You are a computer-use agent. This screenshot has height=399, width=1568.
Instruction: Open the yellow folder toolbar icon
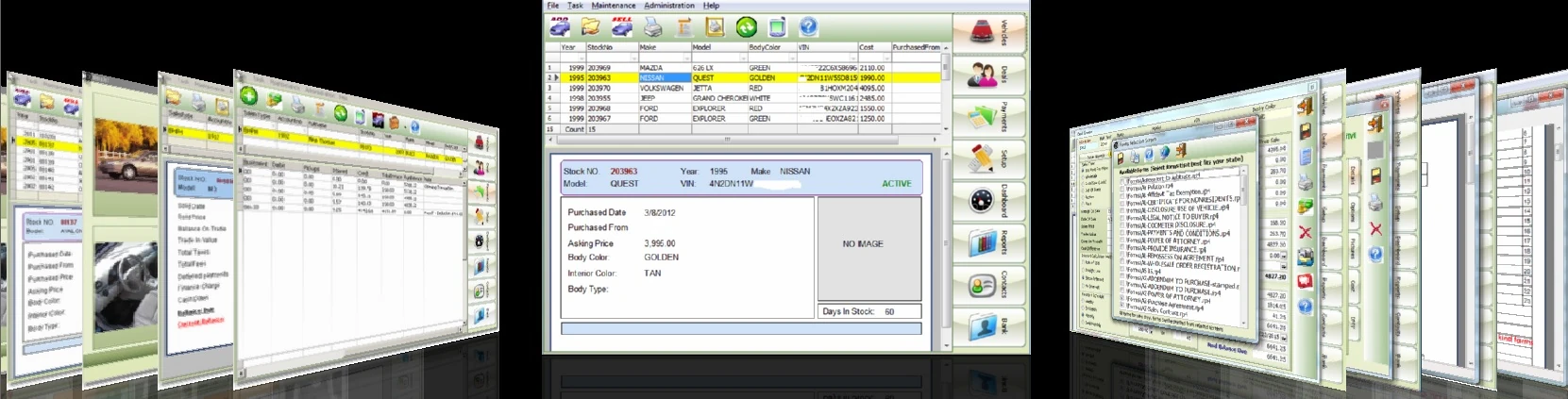591,26
